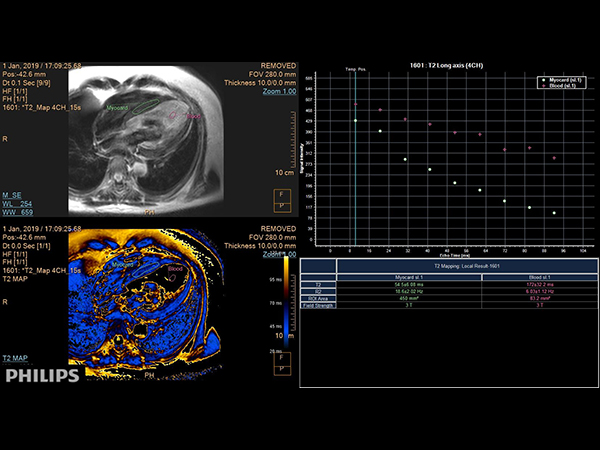Click the cyan Temp. Pos. vertical line in the graph
The image size is (600, 450).
(355, 159)
